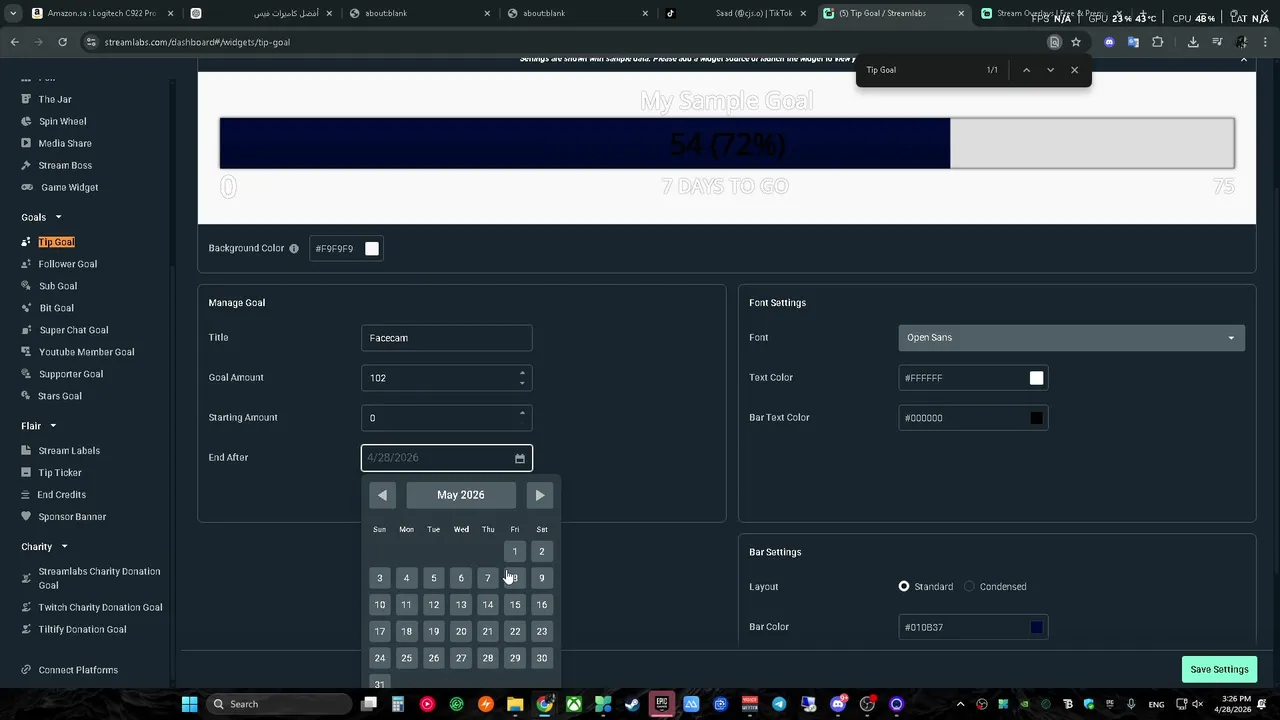Click the Sub Goal star icon
This screenshot has height=720, width=1280.
click(x=27, y=286)
